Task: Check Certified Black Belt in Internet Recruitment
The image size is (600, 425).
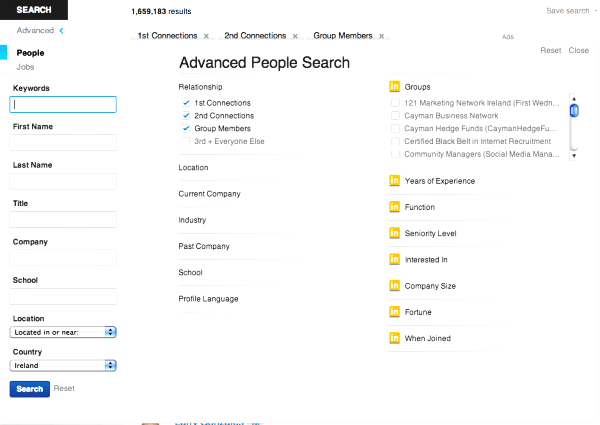Action: coord(395,141)
